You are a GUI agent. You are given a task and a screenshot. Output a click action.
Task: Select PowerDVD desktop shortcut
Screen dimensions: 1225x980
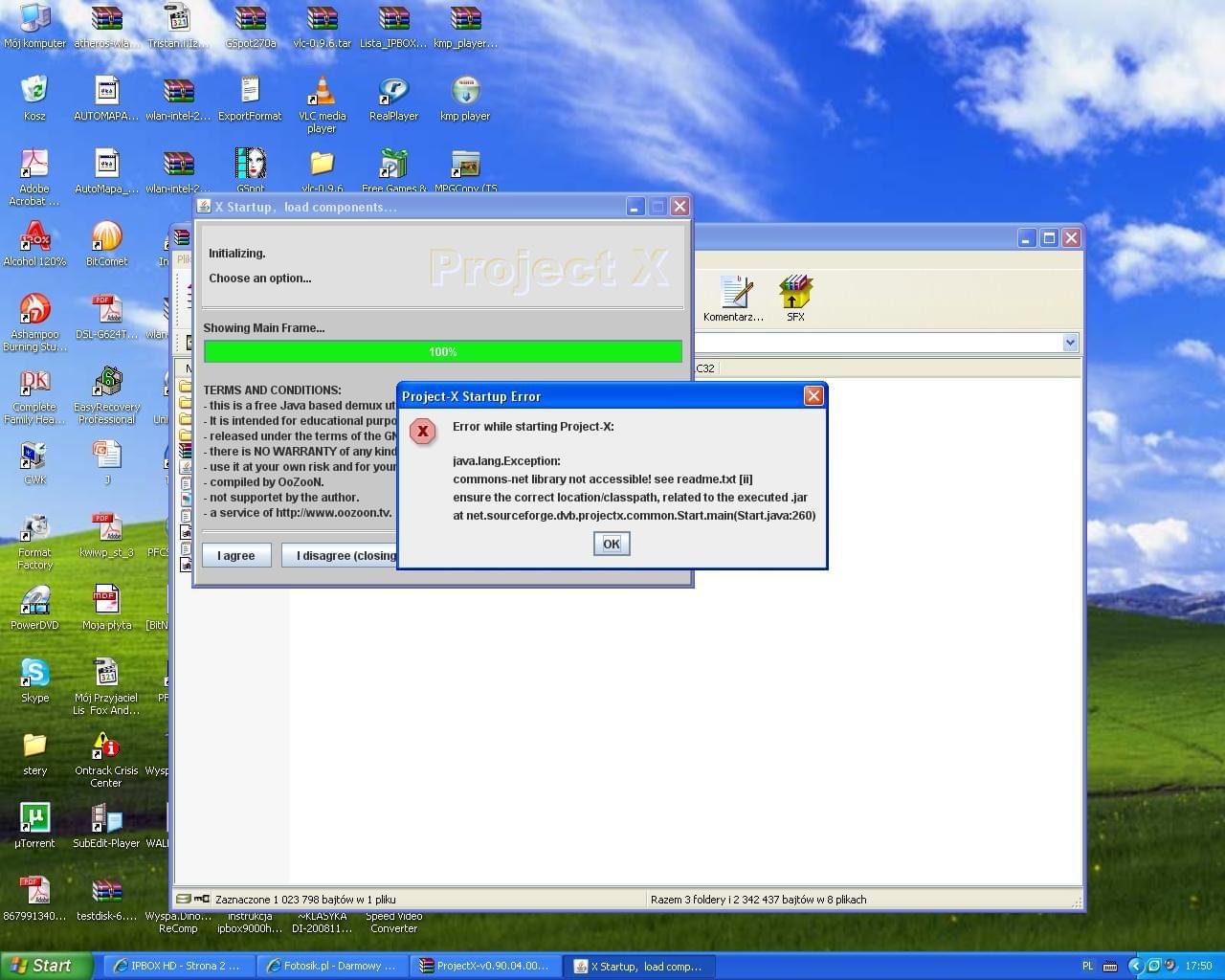(x=34, y=608)
